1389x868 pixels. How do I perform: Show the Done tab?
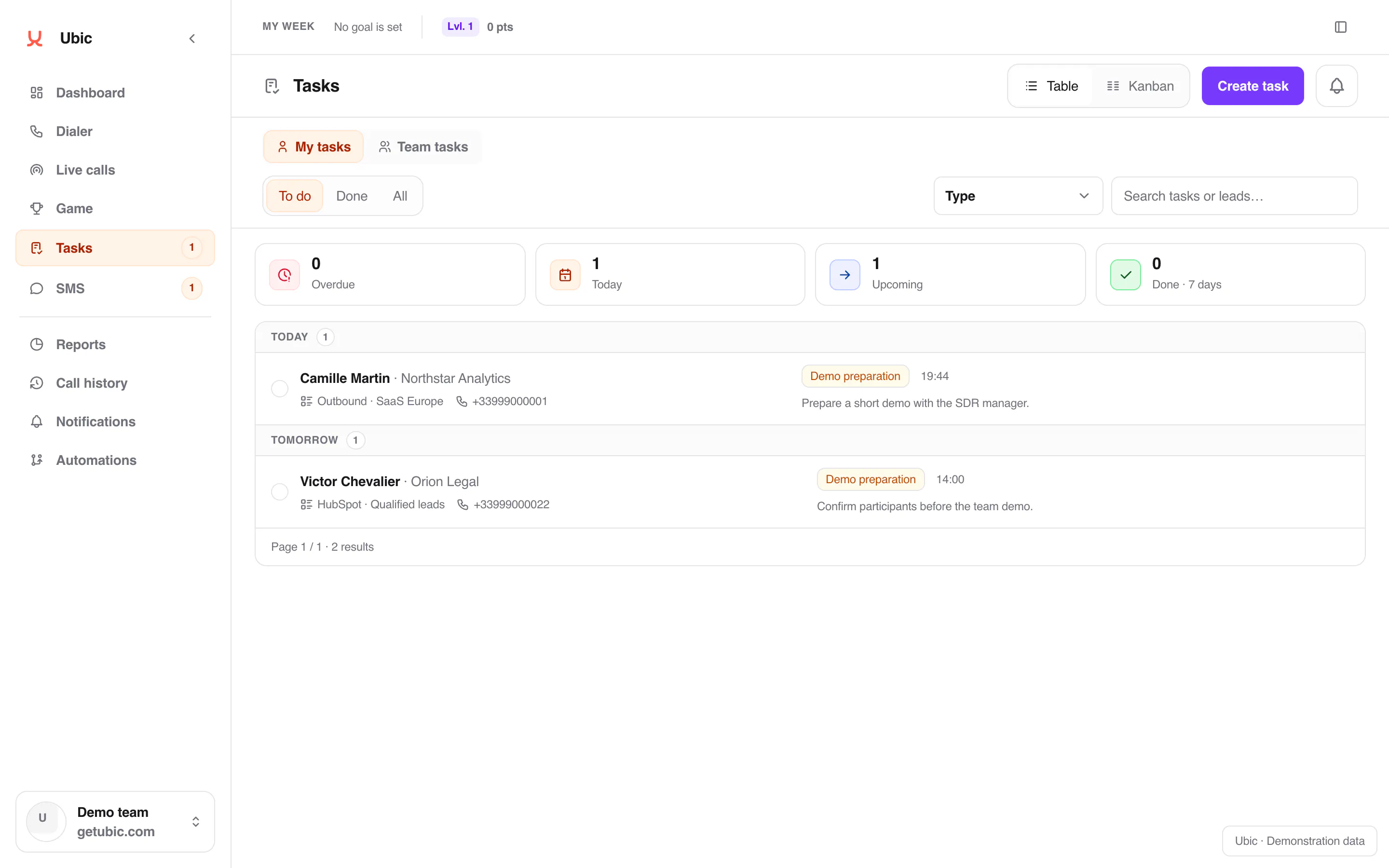pyautogui.click(x=351, y=196)
